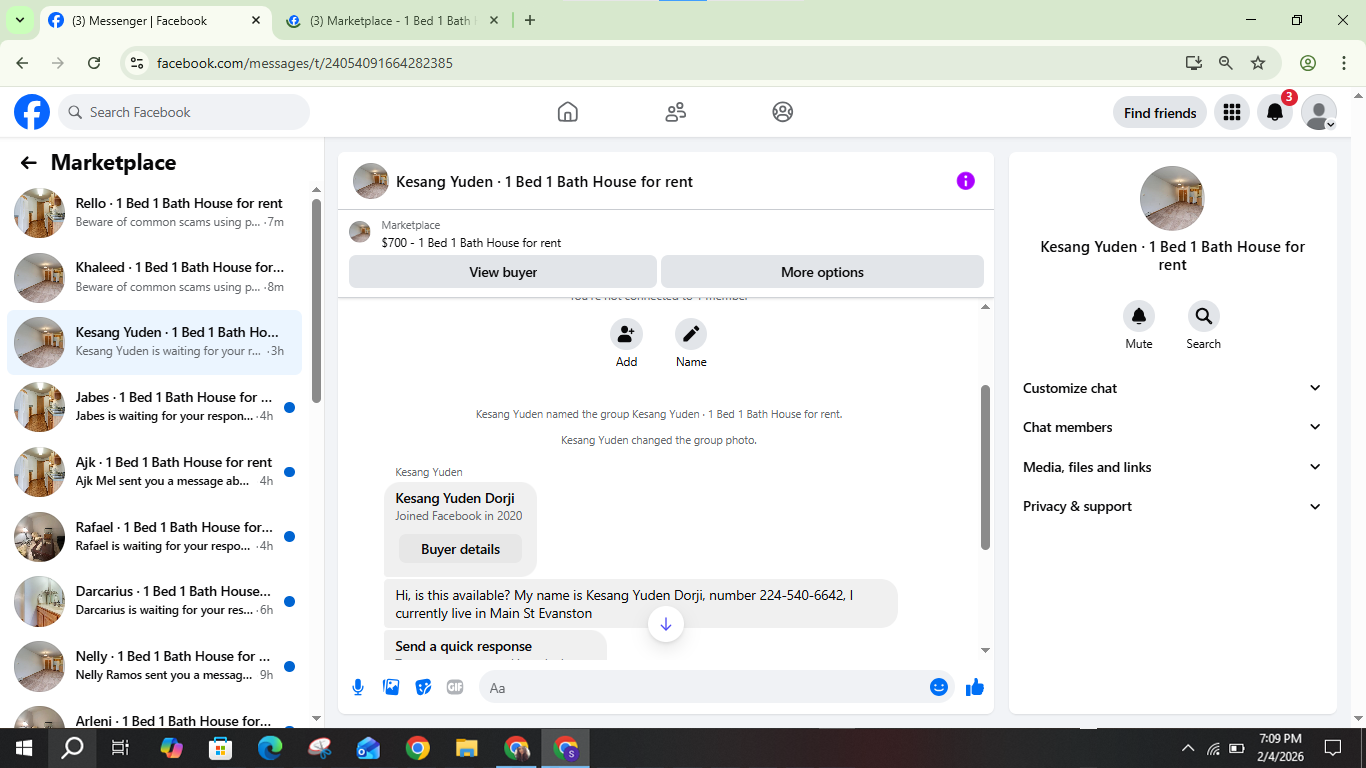The height and width of the screenshot is (768, 1366).
Task: Open the large group photo in sidebar
Action: (1172, 198)
